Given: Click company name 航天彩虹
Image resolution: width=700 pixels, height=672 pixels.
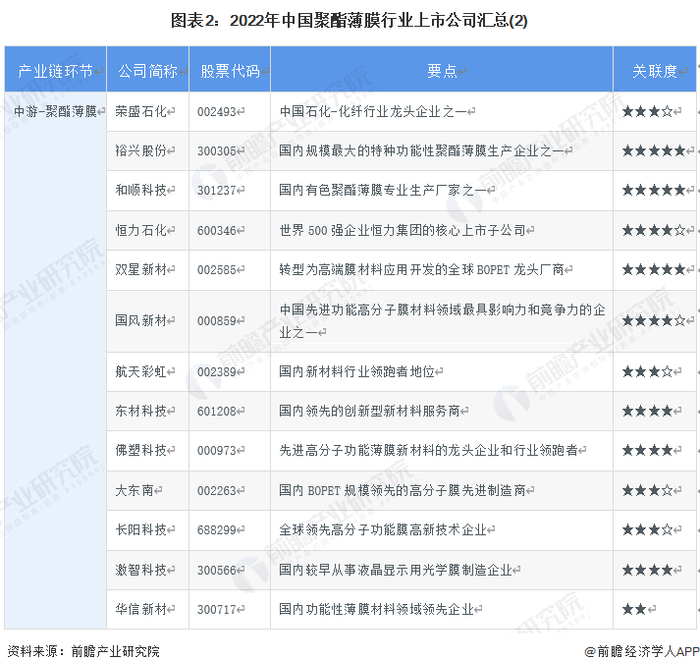Looking at the screenshot, I should click(141, 371).
